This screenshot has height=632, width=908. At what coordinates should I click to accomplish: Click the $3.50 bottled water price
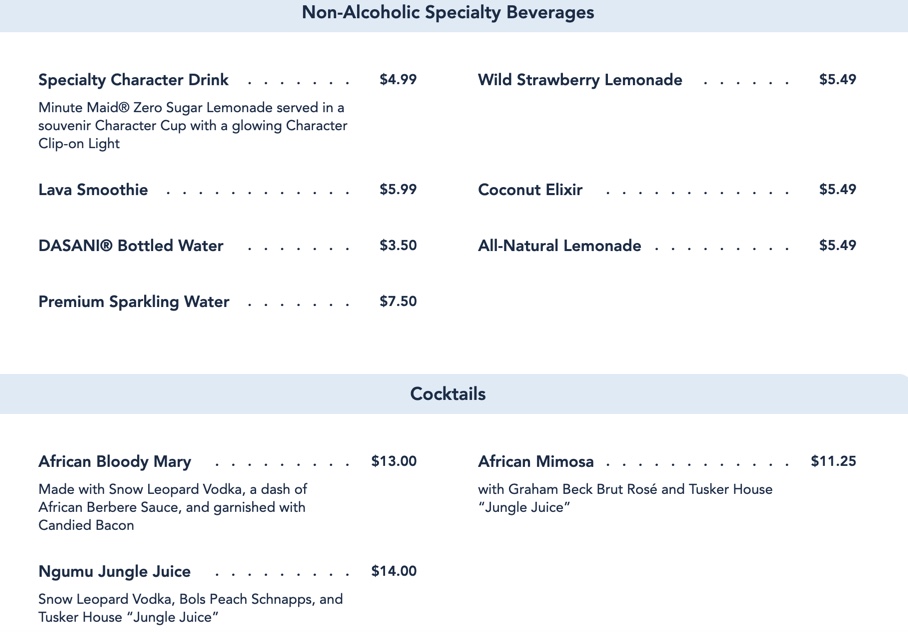pos(398,246)
